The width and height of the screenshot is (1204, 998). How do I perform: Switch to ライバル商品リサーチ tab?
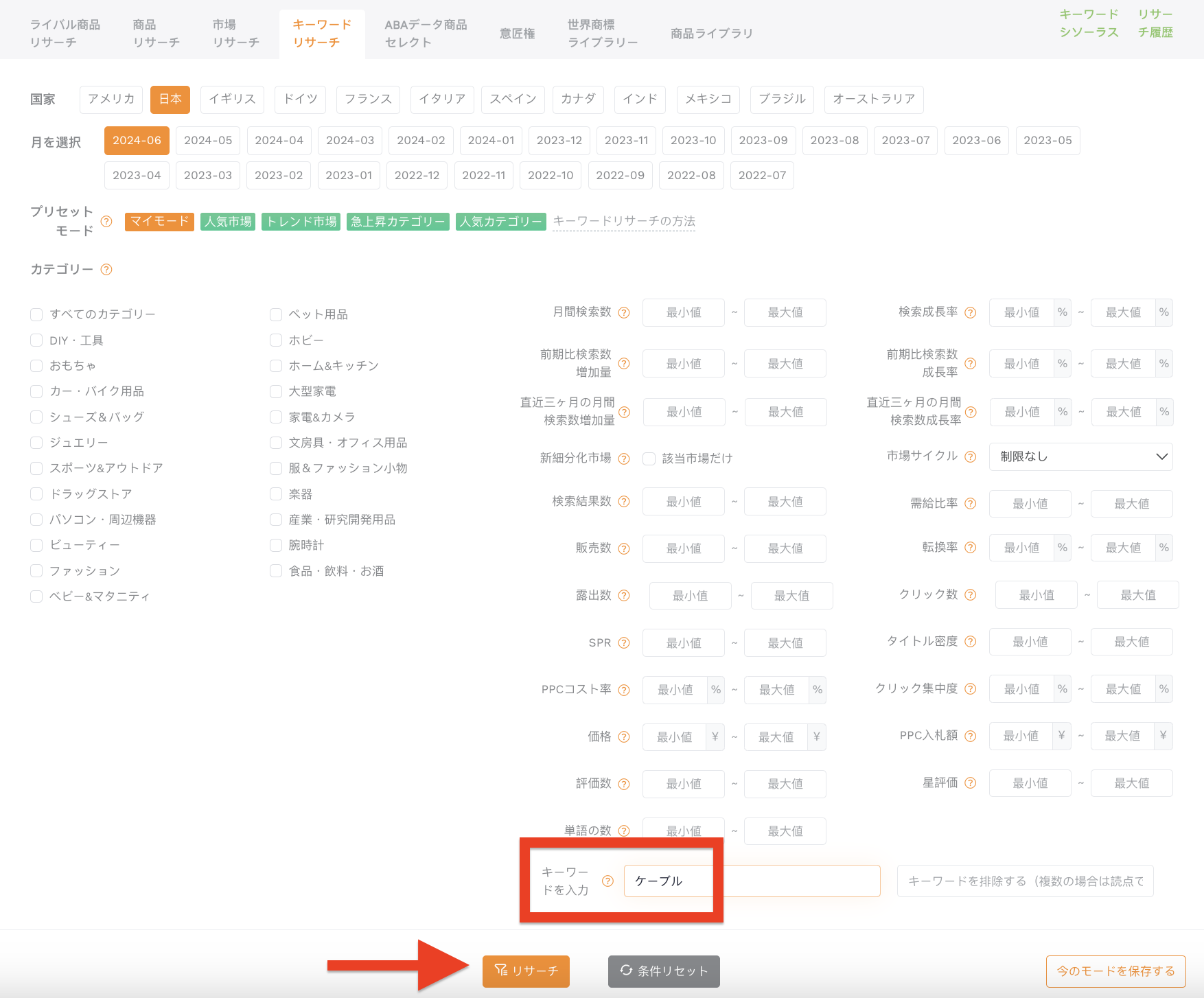(x=66, y=33)
